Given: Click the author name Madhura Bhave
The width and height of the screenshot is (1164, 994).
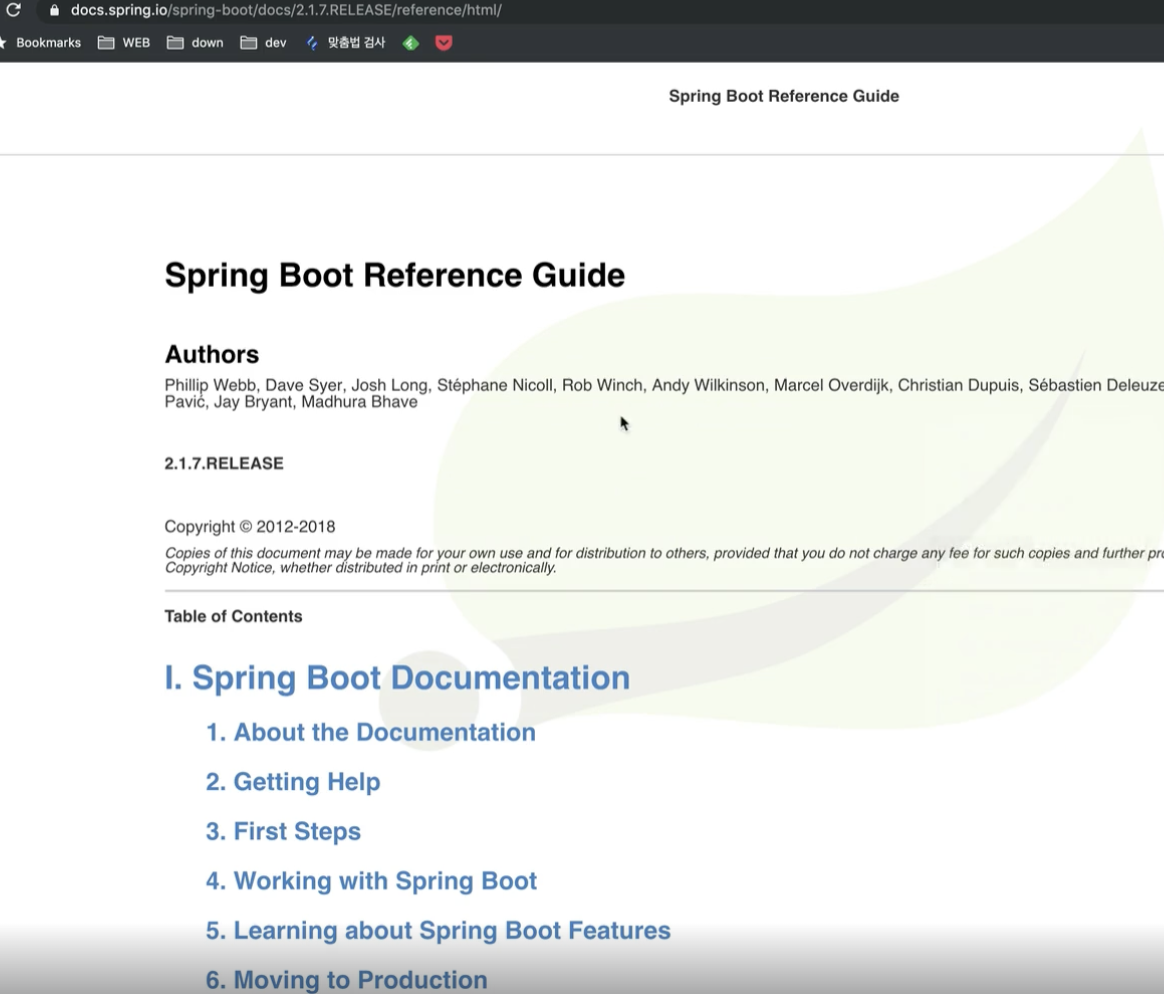Looking at the screenshot, I should coord(359,402).
